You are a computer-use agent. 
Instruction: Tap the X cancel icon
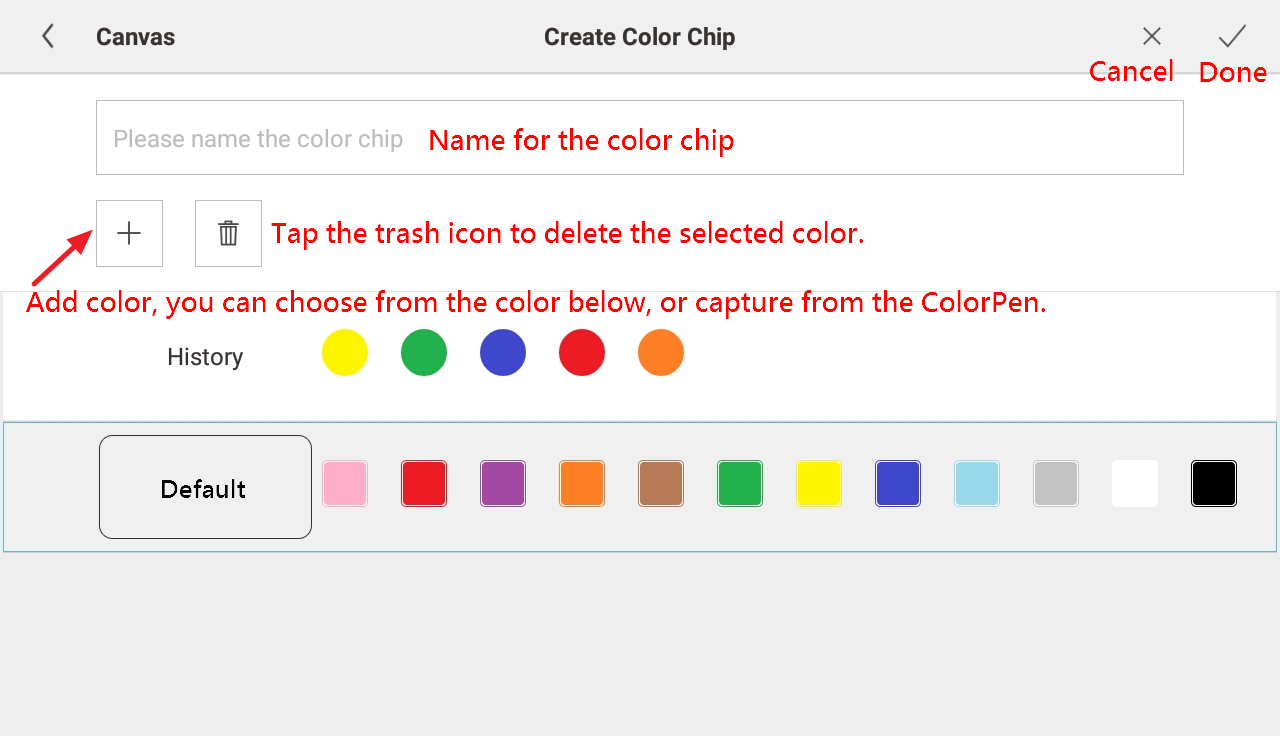(x=1152, y=37)
